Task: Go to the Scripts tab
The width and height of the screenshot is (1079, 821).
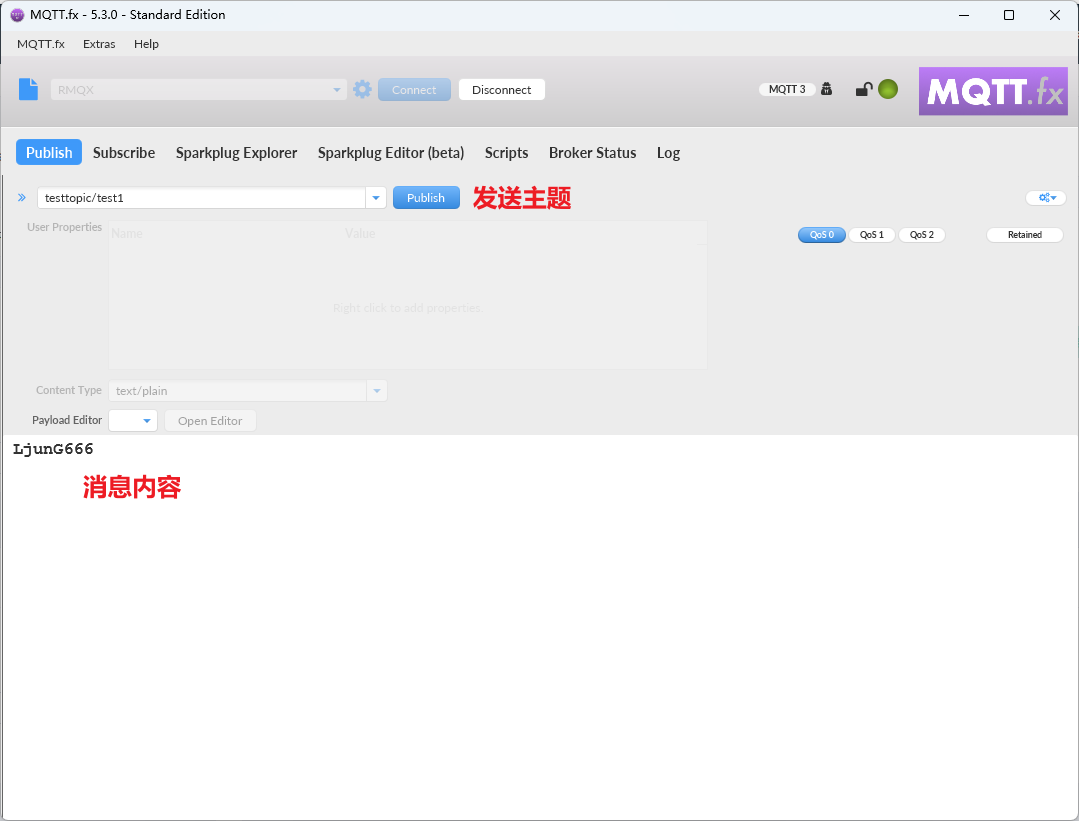Action: [x=506, y=153]
